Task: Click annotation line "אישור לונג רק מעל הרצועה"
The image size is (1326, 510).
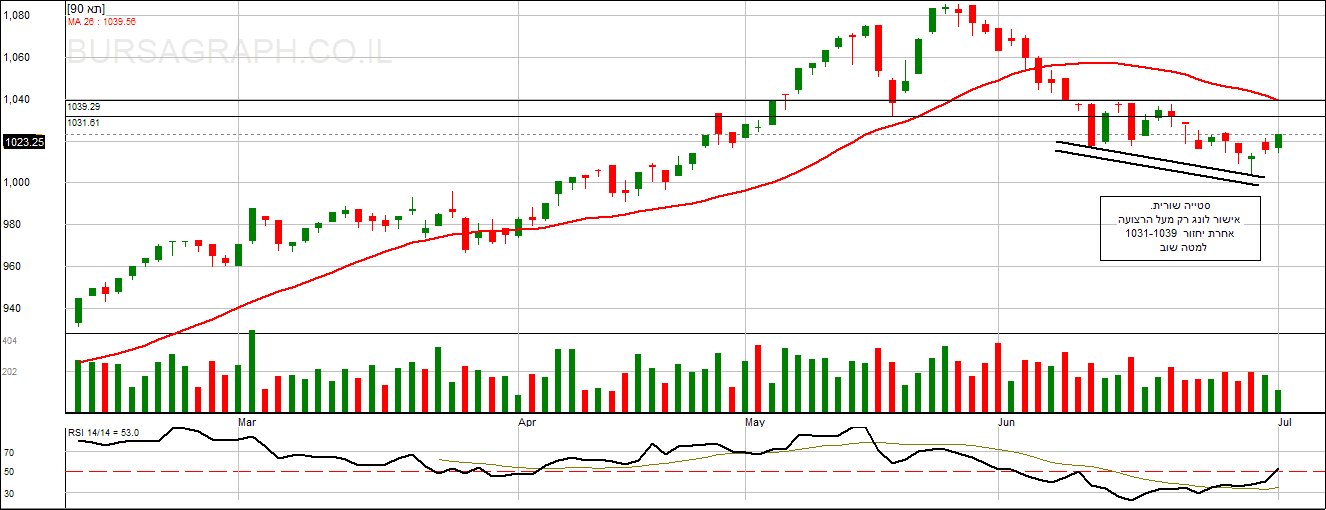Action: point(1180,218)
